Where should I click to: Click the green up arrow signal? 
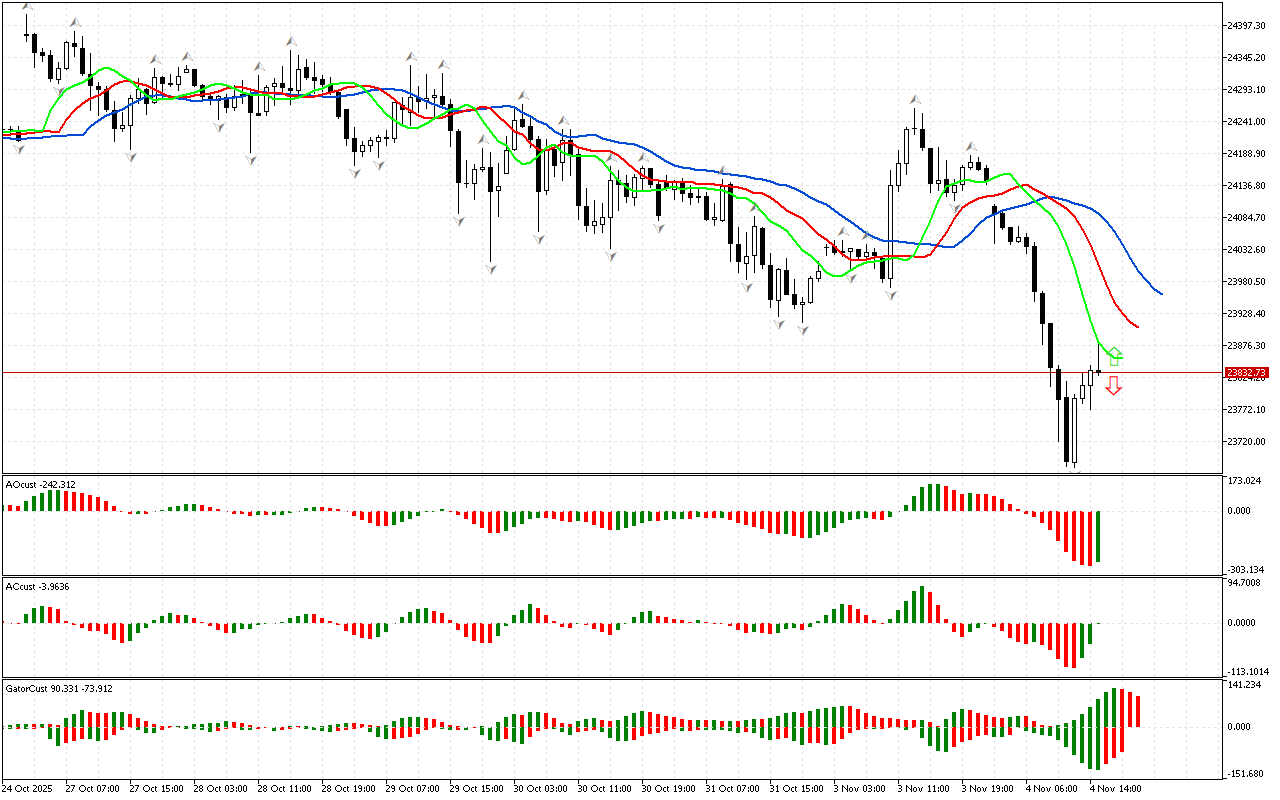coord(1115,356)
